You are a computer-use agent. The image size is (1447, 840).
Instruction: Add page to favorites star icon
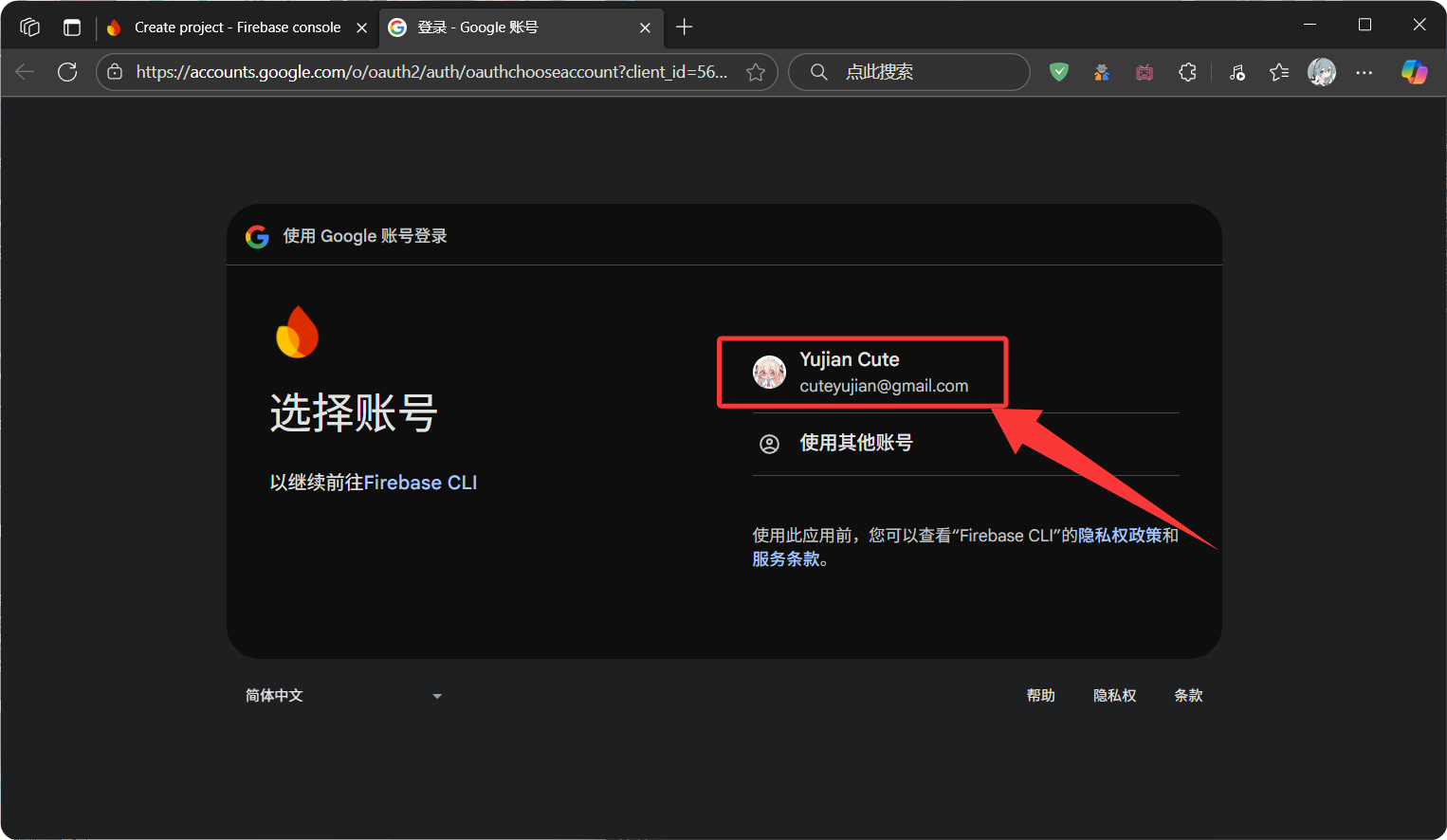[x=756, y=72]
